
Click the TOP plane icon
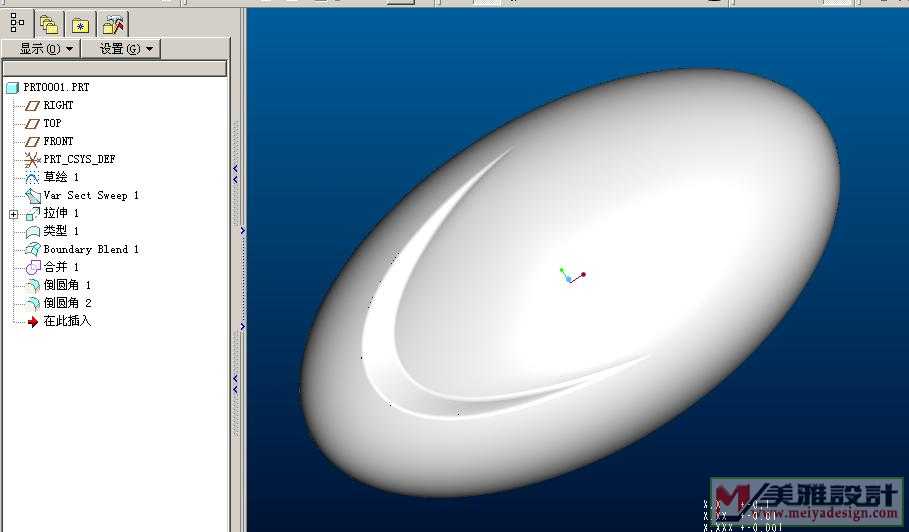(32, 123)
